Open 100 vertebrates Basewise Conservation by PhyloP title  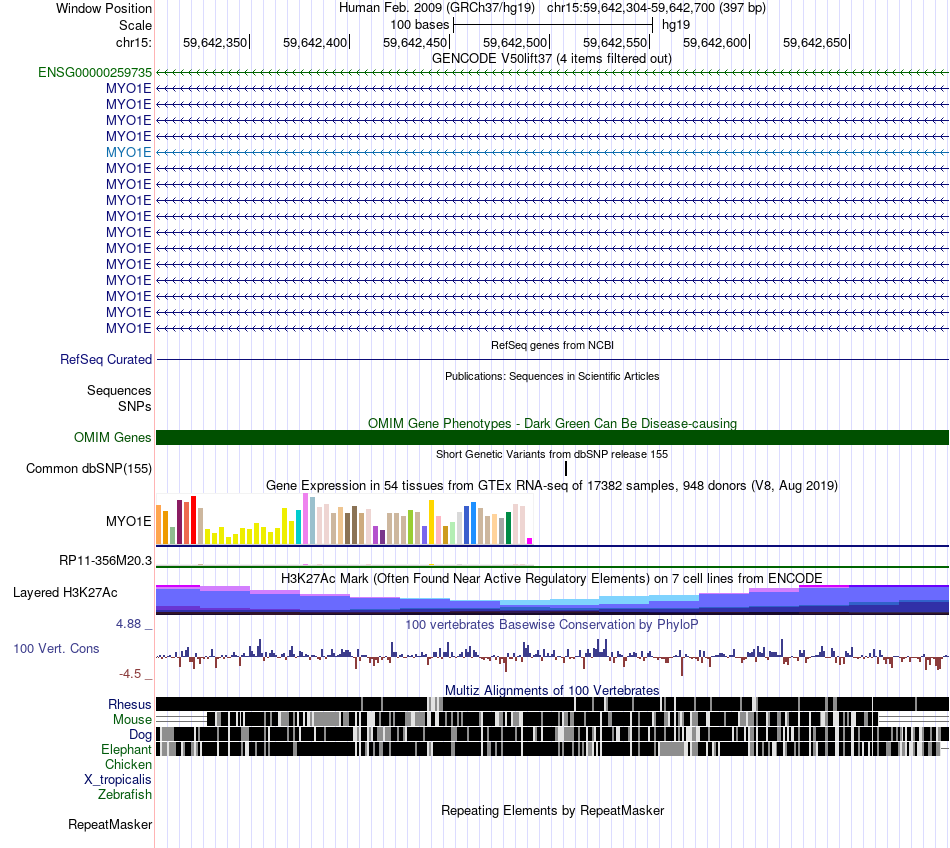point(552,624)
